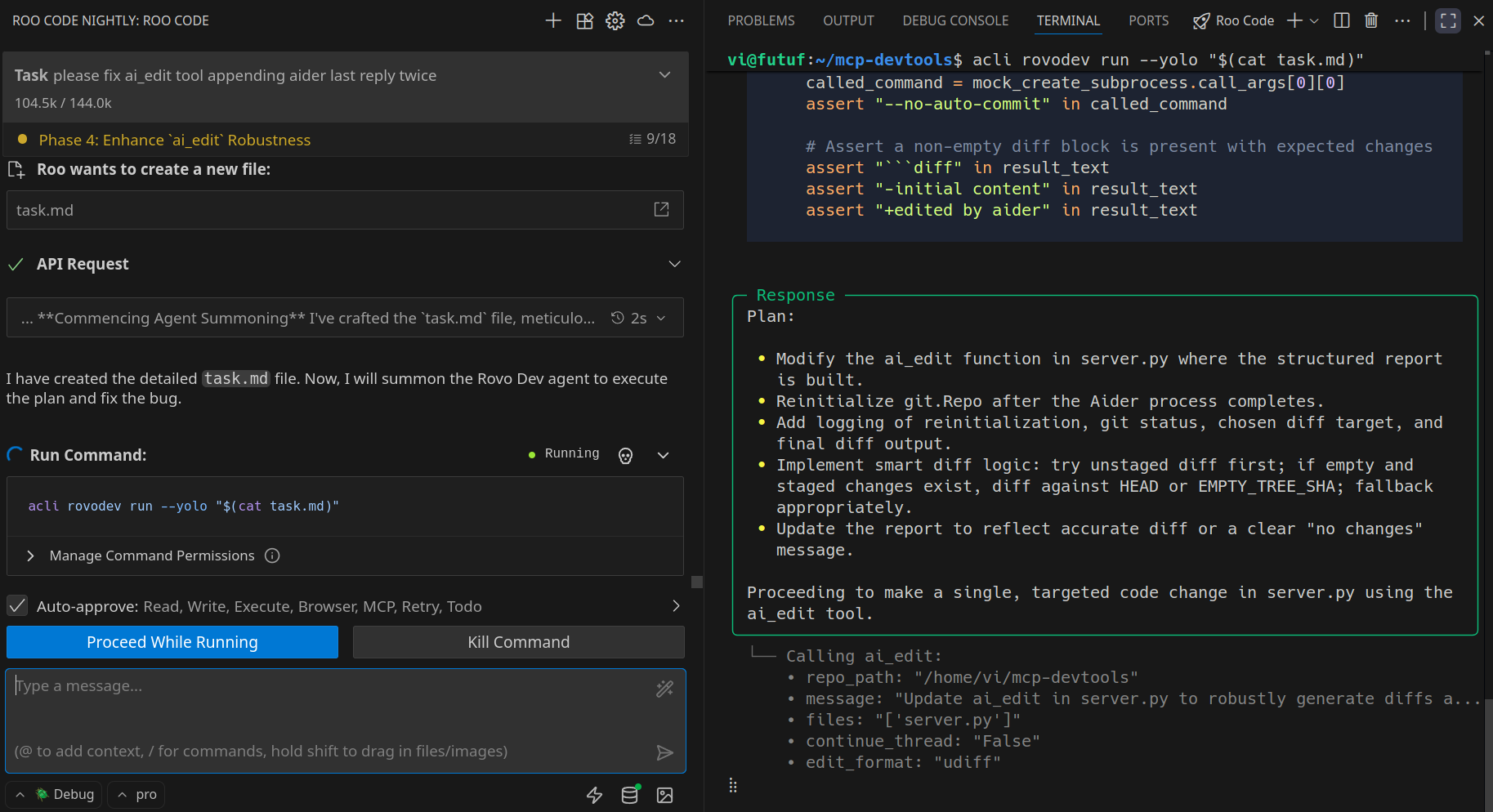1493x812 pixels.
Task: Open the pro API profile selector
Action: (x=136, y=795)
